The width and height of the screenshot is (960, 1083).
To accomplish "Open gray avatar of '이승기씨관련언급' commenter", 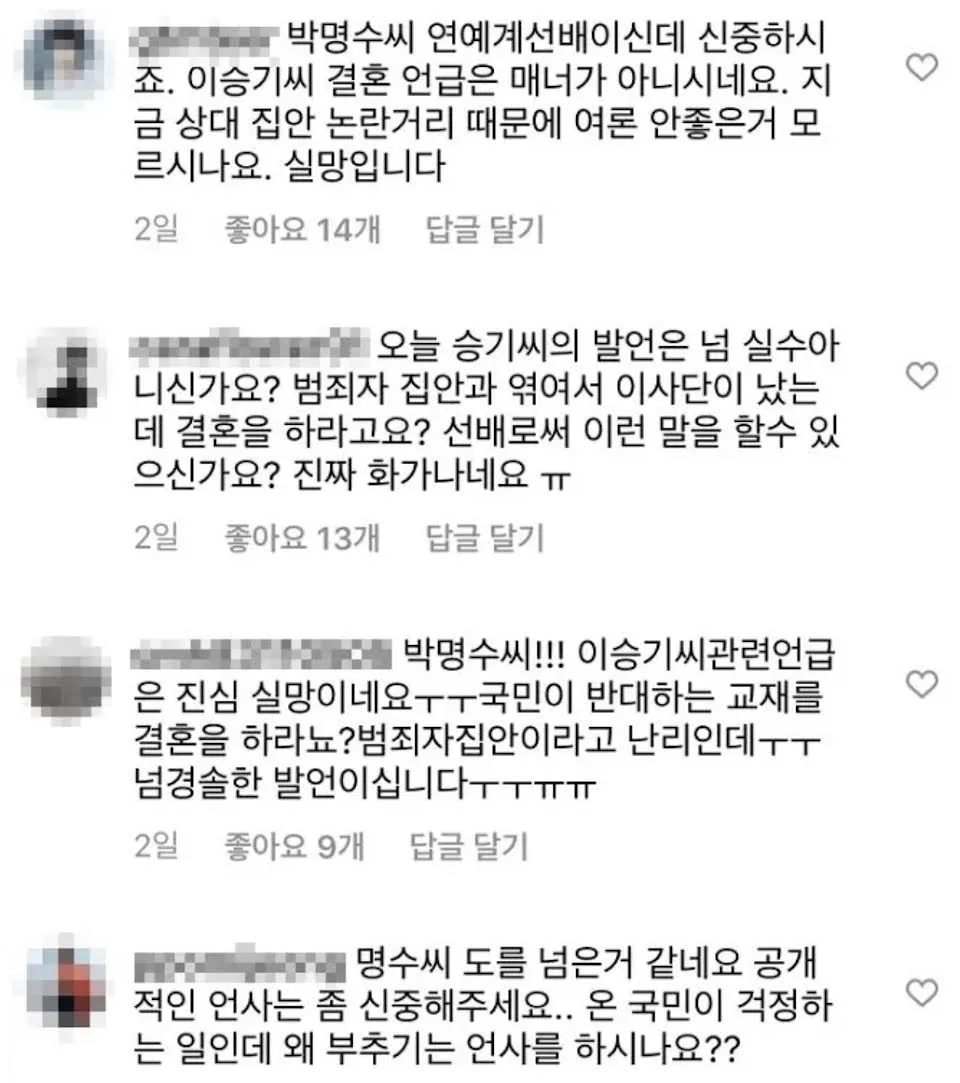I will (x=65, y=681).
